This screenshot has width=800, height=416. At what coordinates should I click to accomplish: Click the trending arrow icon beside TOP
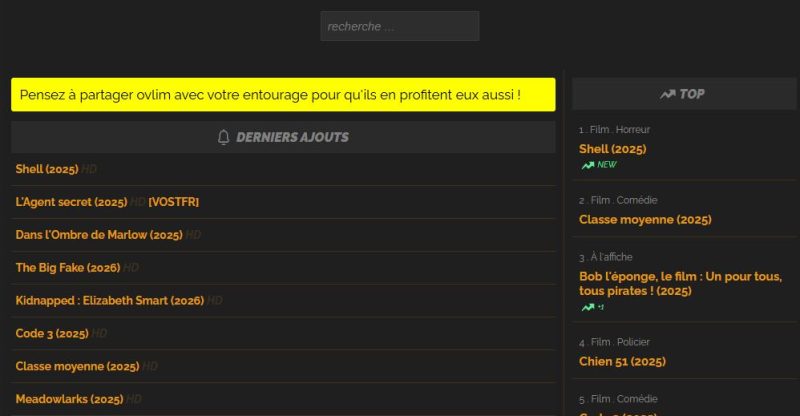tap(668, 94)
